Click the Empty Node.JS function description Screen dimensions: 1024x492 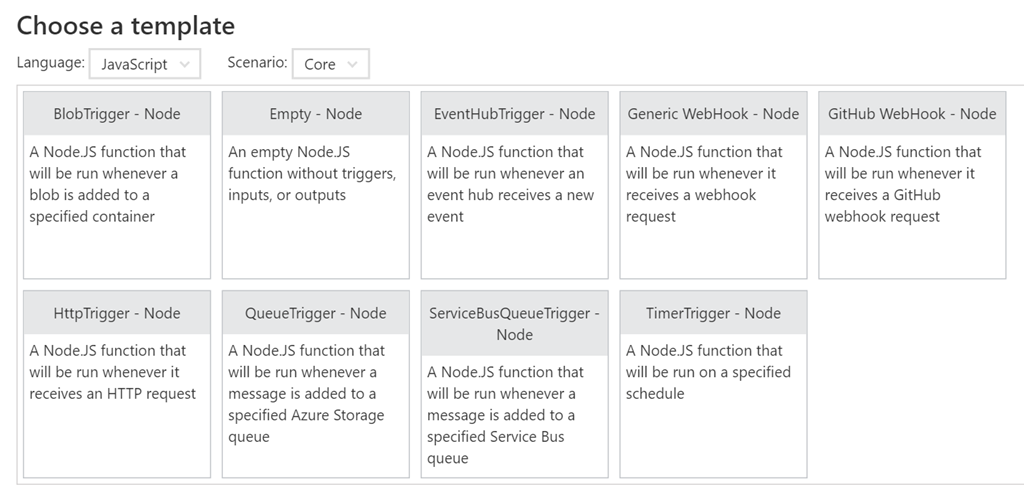[x=312, y=173]
